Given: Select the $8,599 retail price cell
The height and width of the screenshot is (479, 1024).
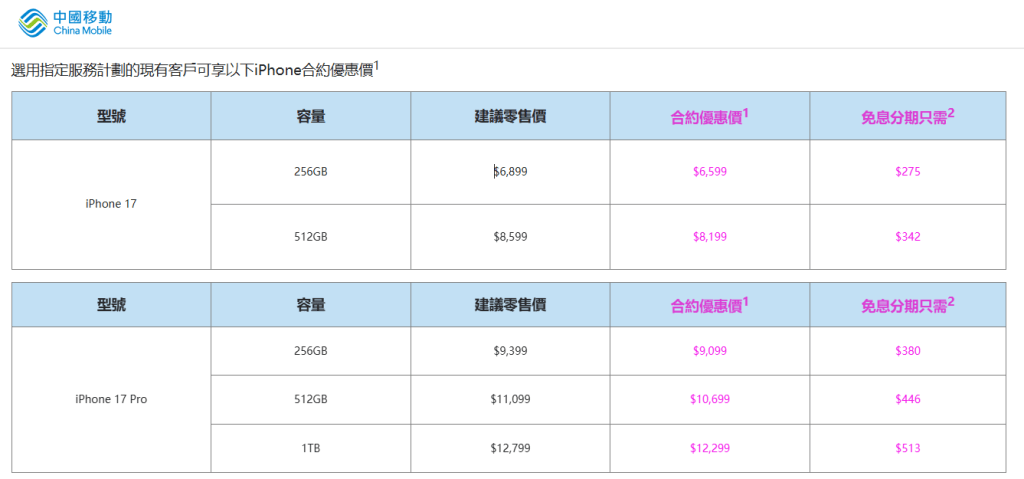Looking at the screenshot, I should 510,237.
